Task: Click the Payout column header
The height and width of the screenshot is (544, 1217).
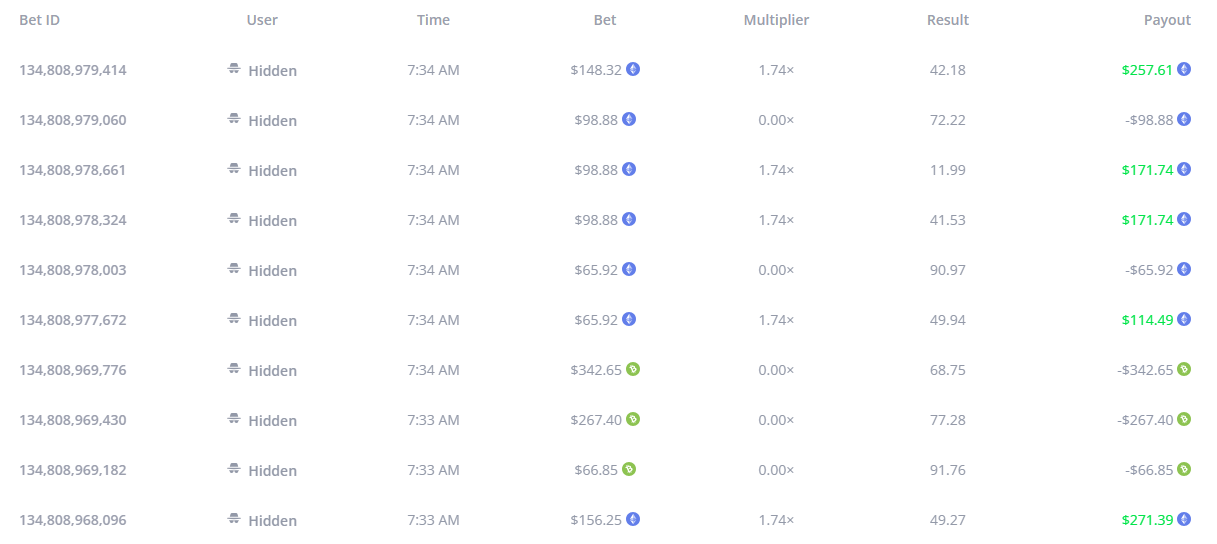Action: 1167,20
